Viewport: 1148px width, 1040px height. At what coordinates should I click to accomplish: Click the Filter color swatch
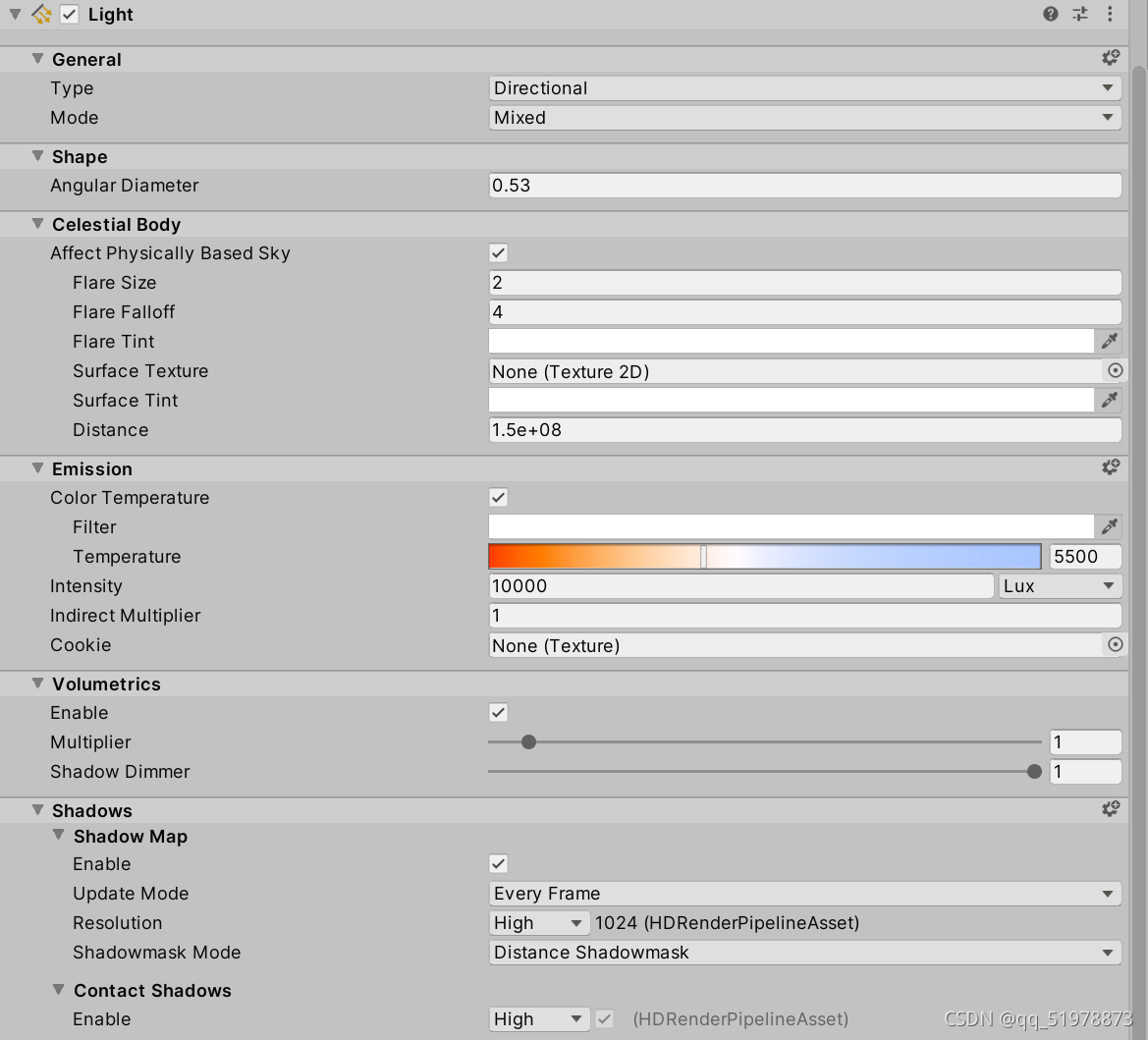pos(792,526)
